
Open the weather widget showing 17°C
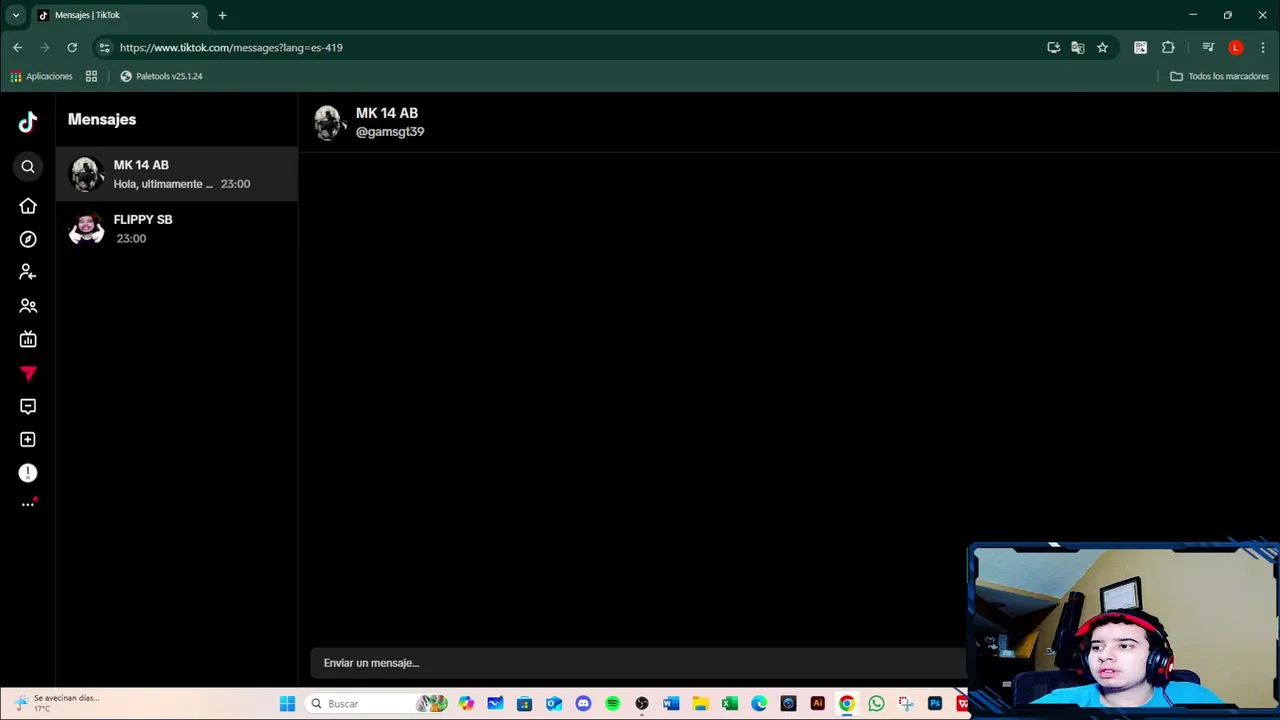[x=58, y=703]
